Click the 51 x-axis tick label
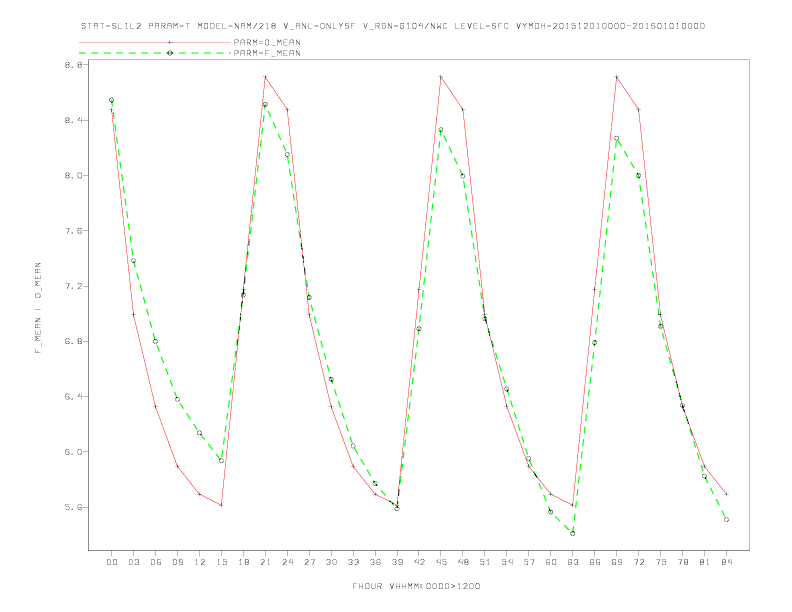Screen dimensions: 792x612 tap(485, 562)
